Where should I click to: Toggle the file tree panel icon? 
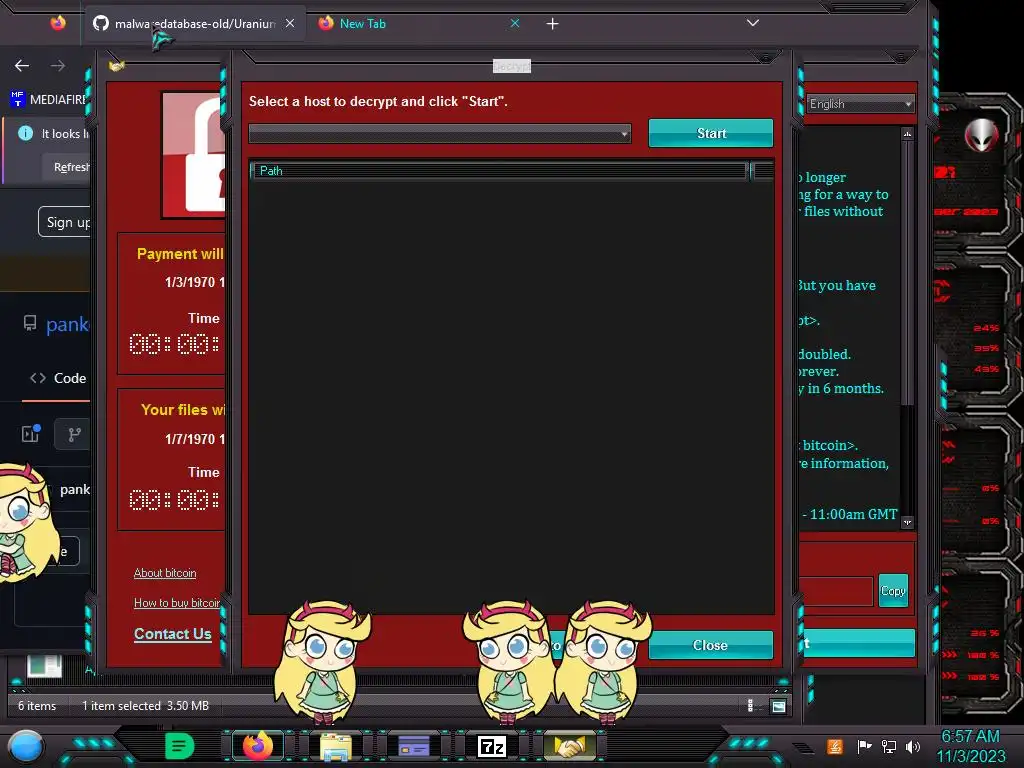click(x=31, y=434)
